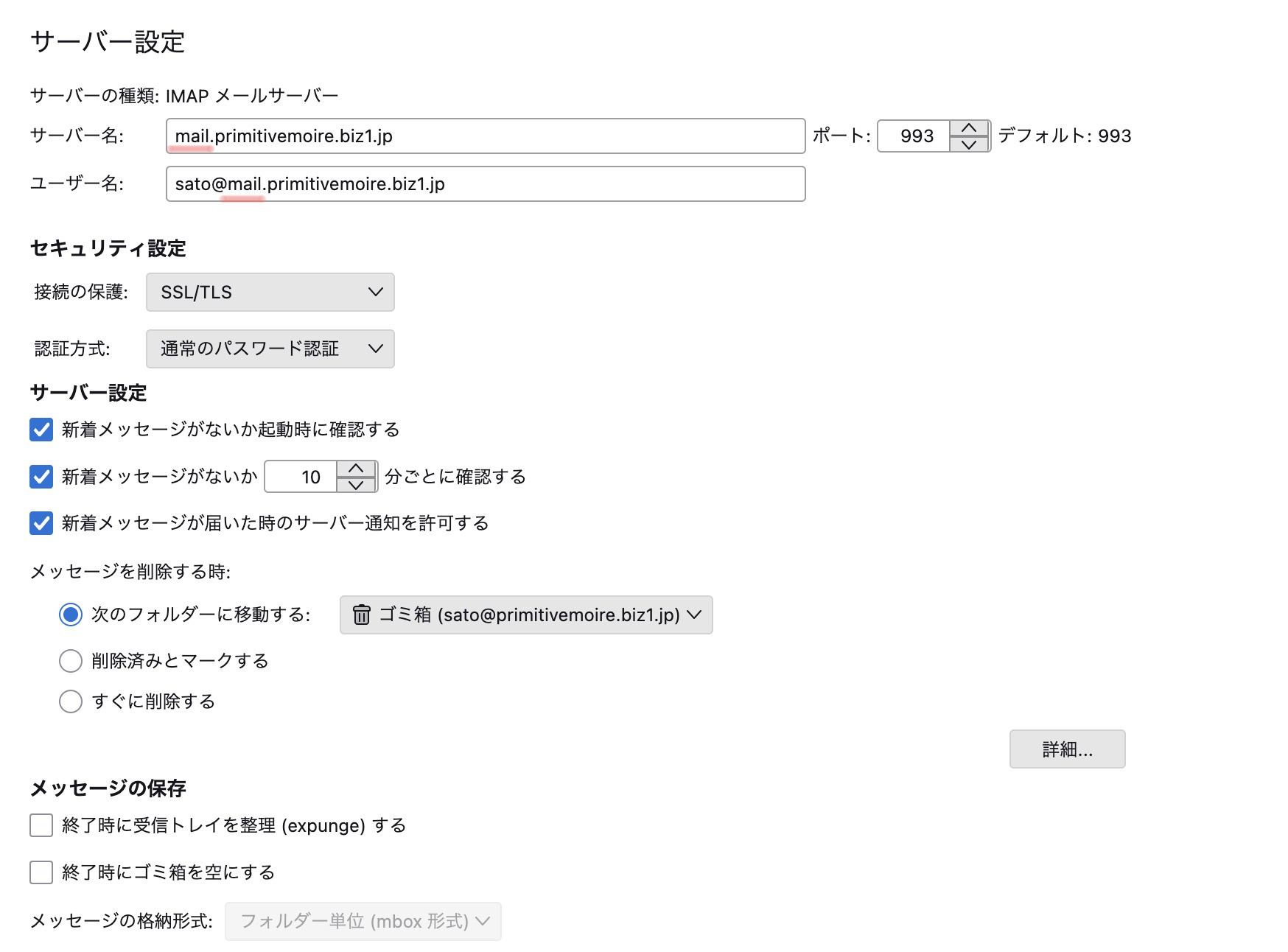Click the 詳細... button

point(1067,749)
